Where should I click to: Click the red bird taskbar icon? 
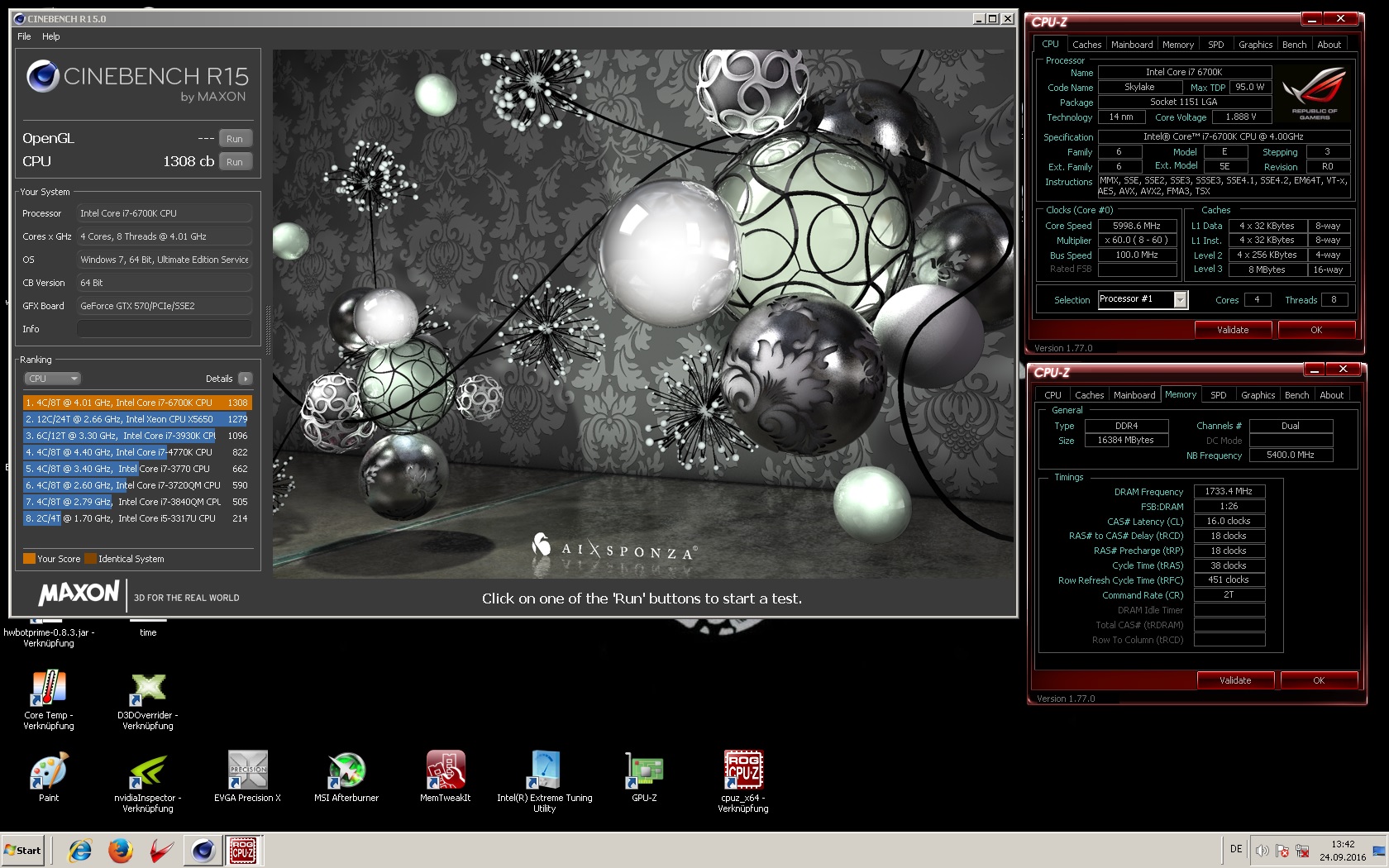(x=161, y=850)
